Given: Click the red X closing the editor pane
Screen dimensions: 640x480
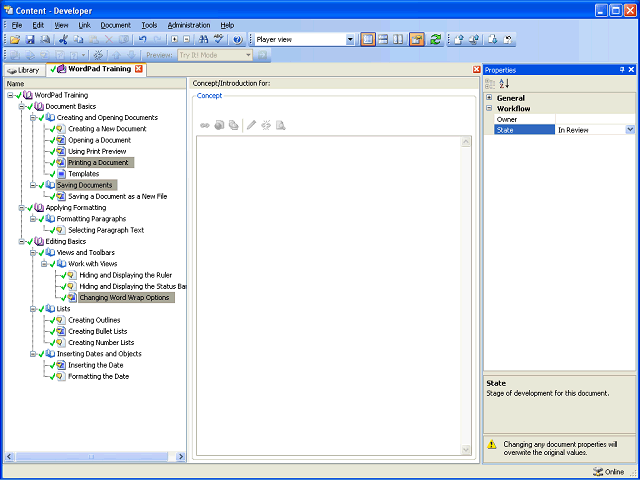Looking at the screenshot, I should (x=476, y=70).
